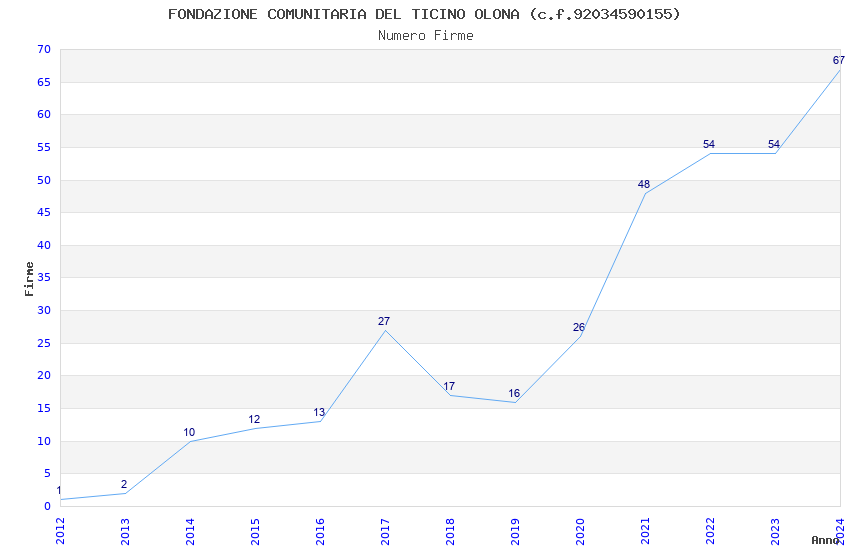Image resolution: width=850 pixels, height=550 pixels.
Task: Click the y-axis tick value 0
Action: 47,506
